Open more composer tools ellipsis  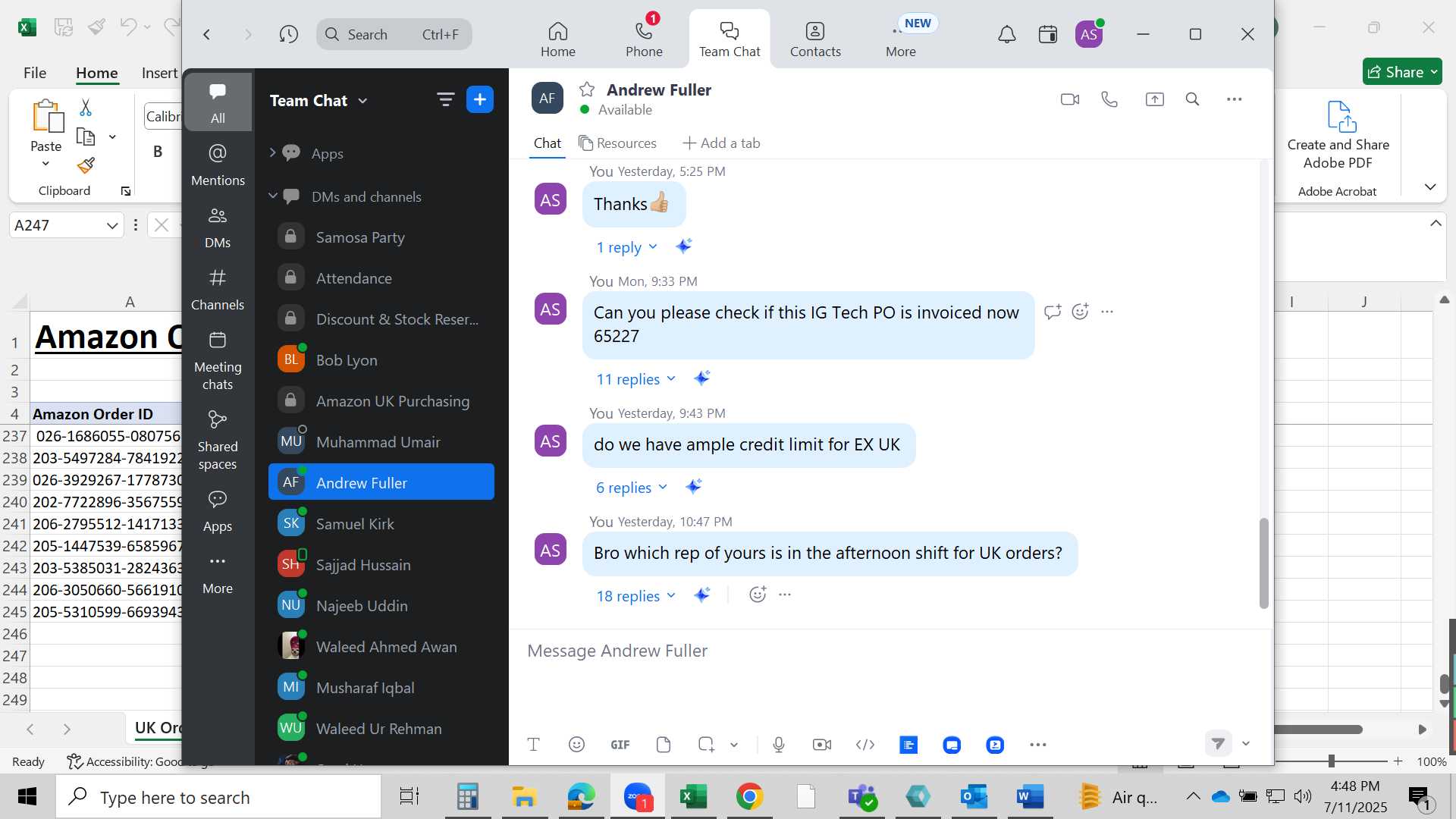point(1037,745)
